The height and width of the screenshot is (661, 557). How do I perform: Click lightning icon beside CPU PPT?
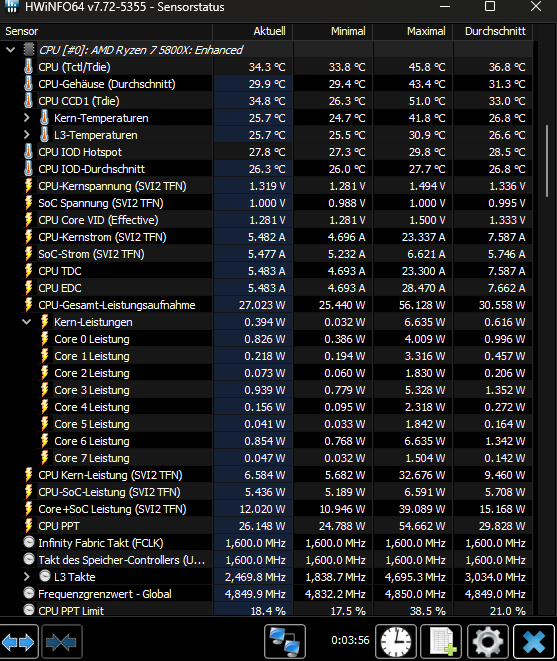click(x=28, y=526)
